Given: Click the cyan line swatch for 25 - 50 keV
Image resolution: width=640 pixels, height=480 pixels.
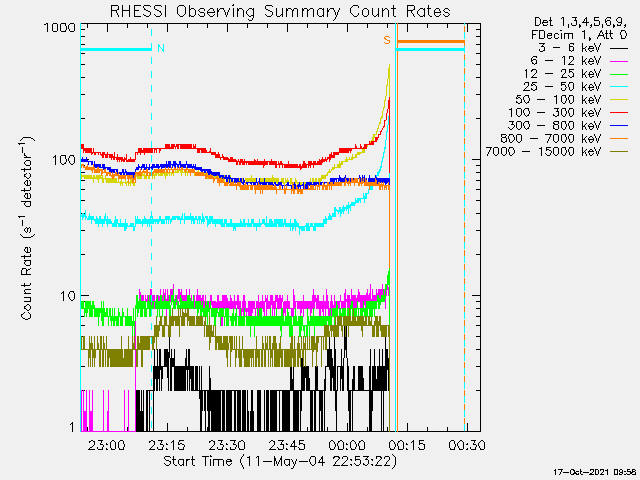Looking at the screenshot, I should click(619, 87).
